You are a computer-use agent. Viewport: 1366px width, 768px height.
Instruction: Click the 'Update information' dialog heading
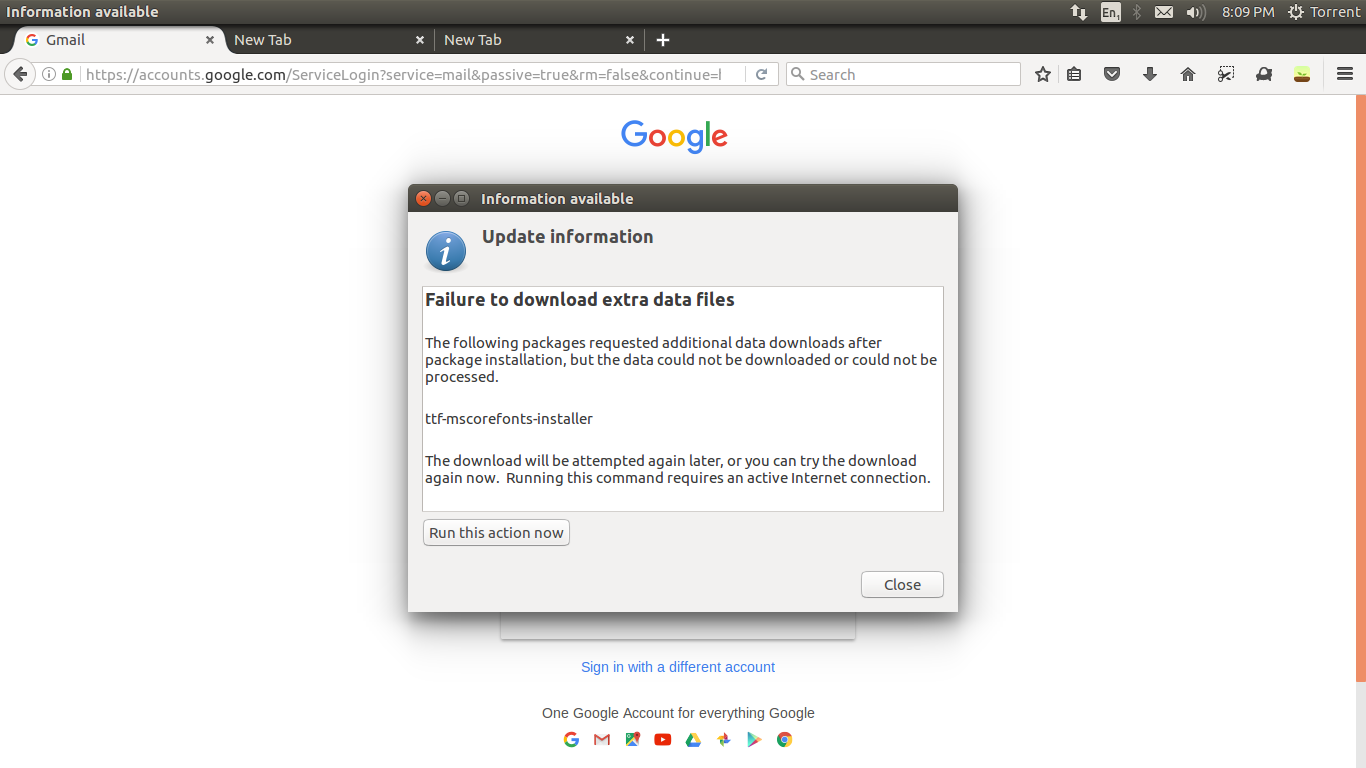coord(568,237)
